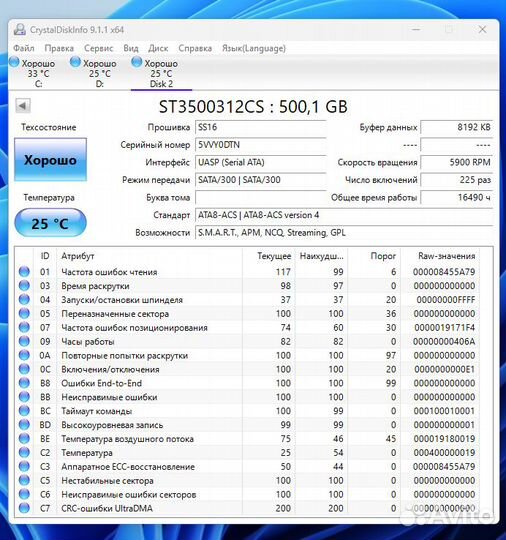This screenshot has height=540, width=506.
Task: Click the Текущее column header
Action: (x=269, y=256)
